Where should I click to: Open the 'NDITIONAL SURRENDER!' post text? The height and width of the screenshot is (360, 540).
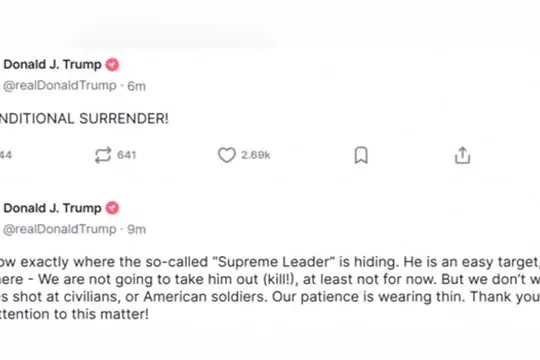pos(84,119)
